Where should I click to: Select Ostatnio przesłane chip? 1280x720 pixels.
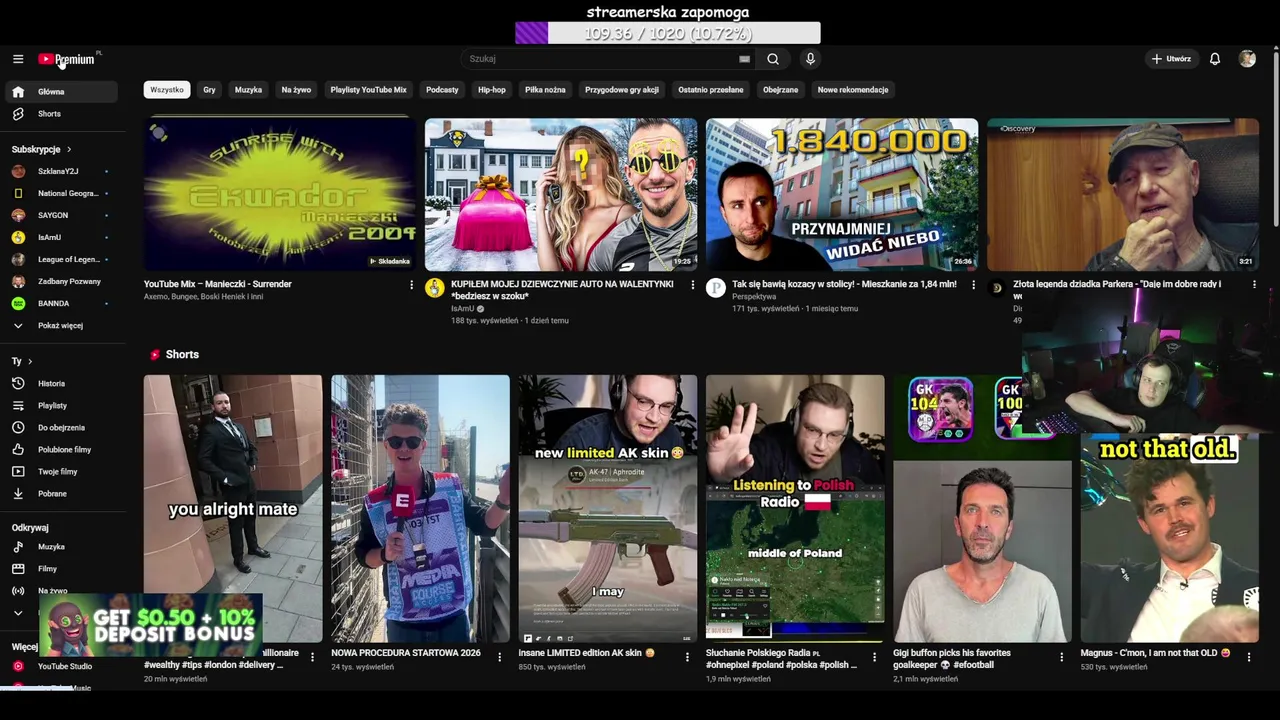click(711, 90)
